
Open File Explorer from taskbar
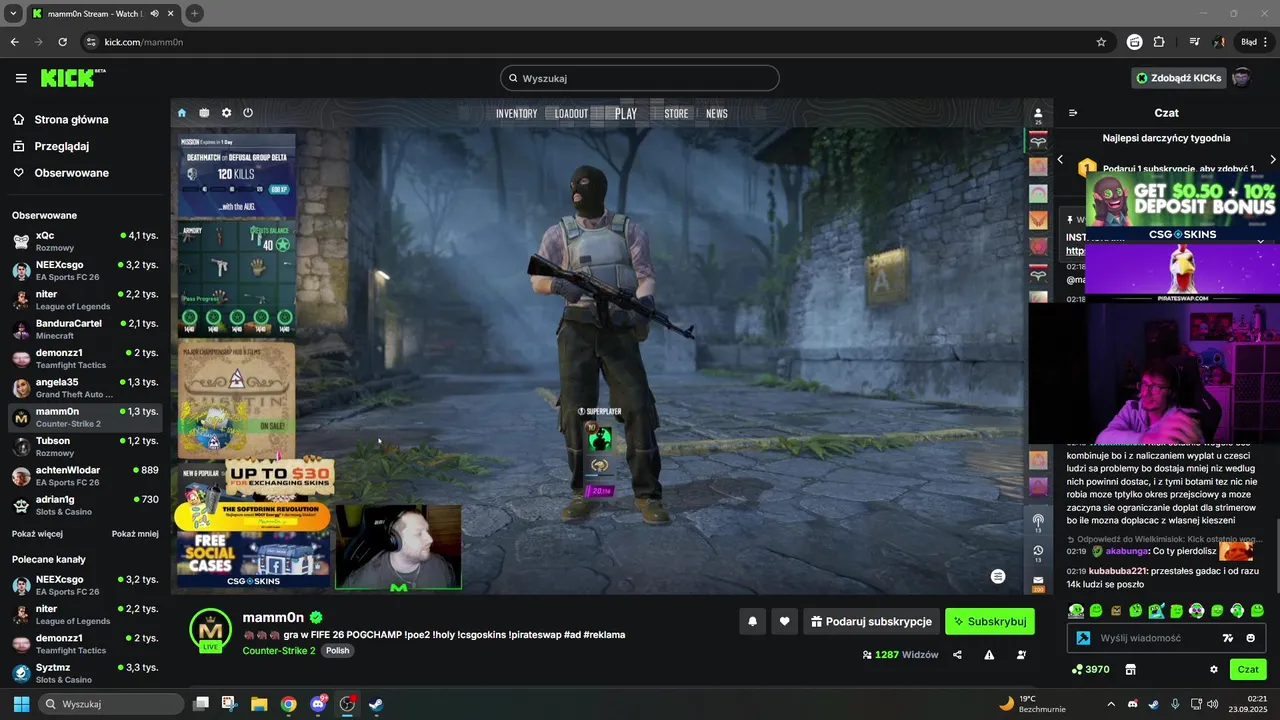point(259,704)
